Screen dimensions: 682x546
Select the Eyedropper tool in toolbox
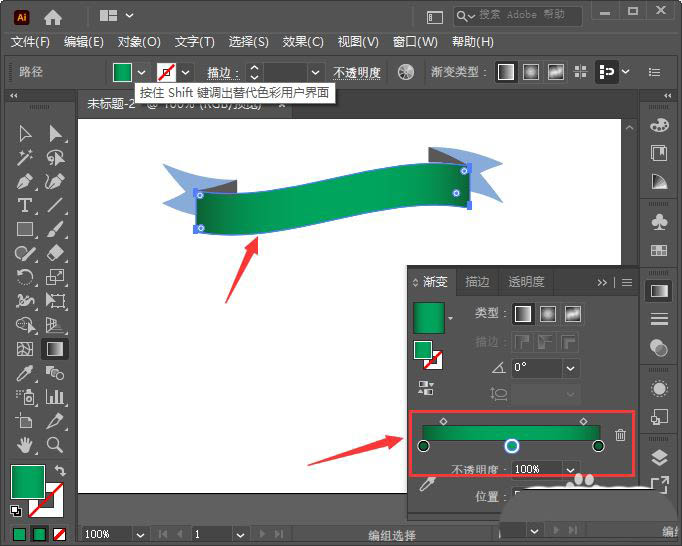click(x=25, y=373)
